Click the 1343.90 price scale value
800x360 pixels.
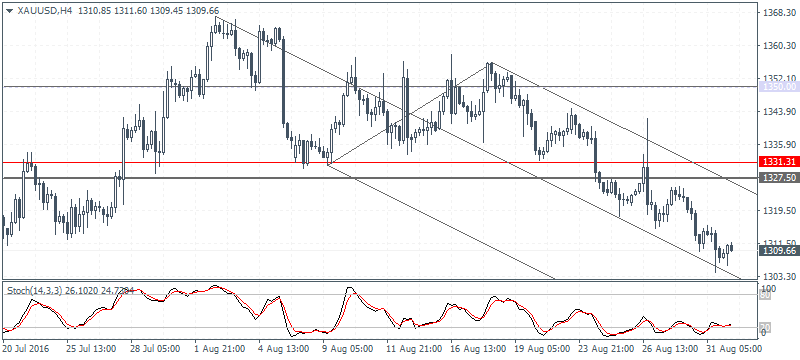point(779,112)
